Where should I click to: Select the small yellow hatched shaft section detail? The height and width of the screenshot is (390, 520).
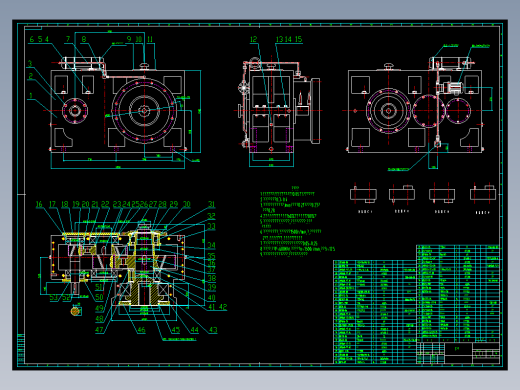(76, 311)
